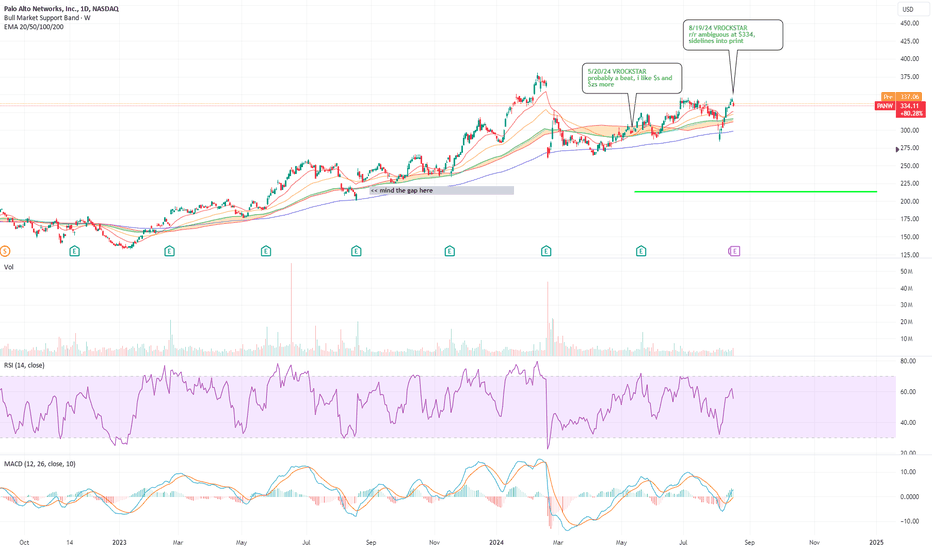932x550 pixels.
Task: Click the -10.00 MACD axis label
Action: tap(909, 521)
